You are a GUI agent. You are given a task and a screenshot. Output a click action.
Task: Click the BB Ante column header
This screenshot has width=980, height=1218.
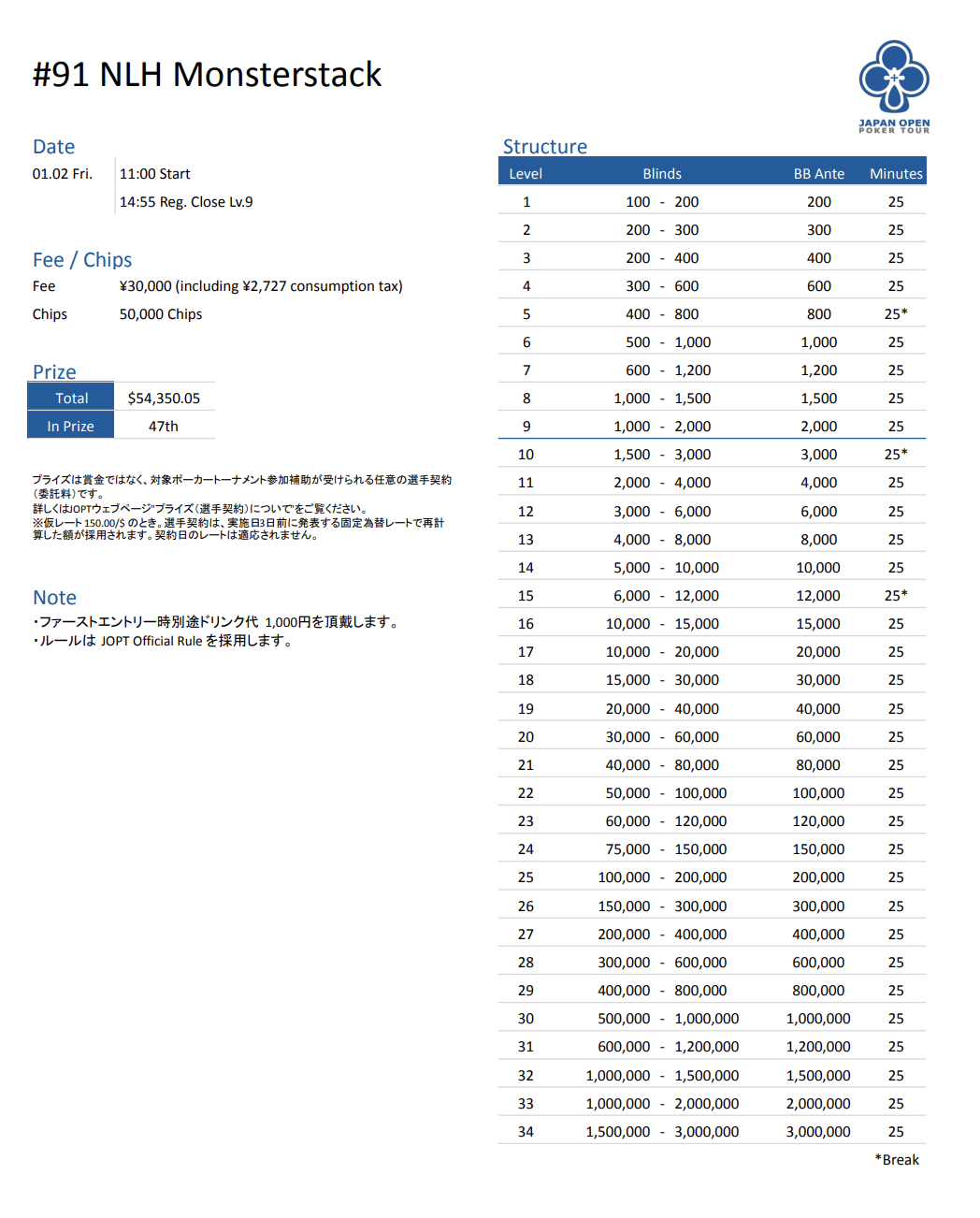click(x=818, y=174)
